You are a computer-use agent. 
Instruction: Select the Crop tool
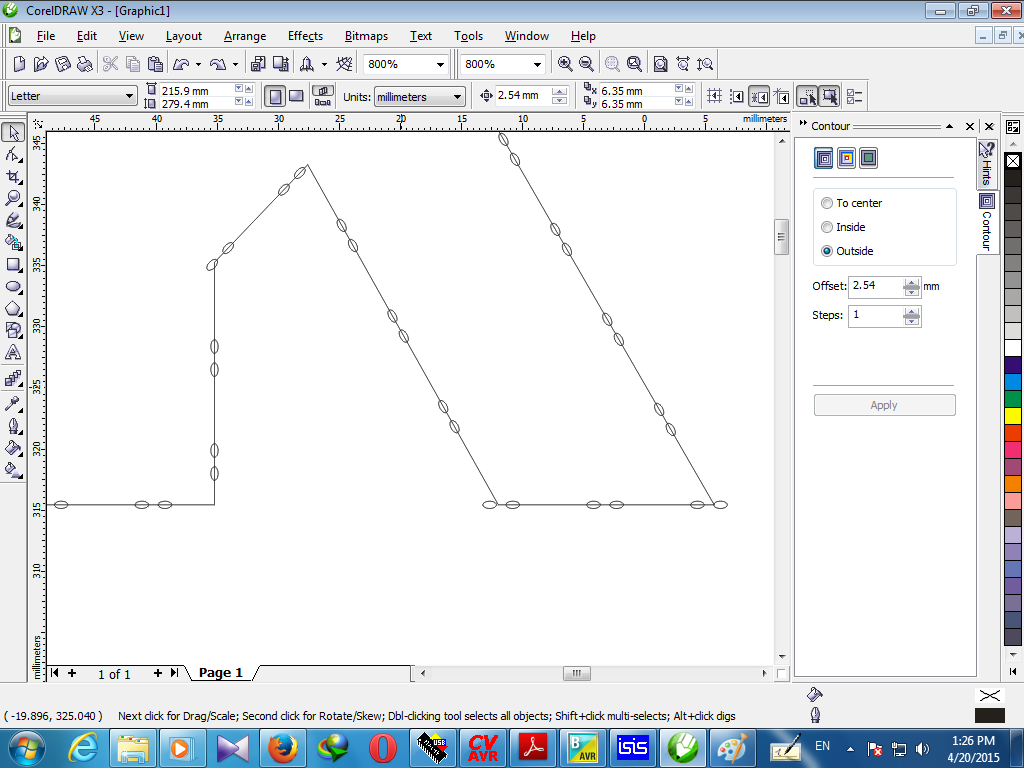coord(13,176)
